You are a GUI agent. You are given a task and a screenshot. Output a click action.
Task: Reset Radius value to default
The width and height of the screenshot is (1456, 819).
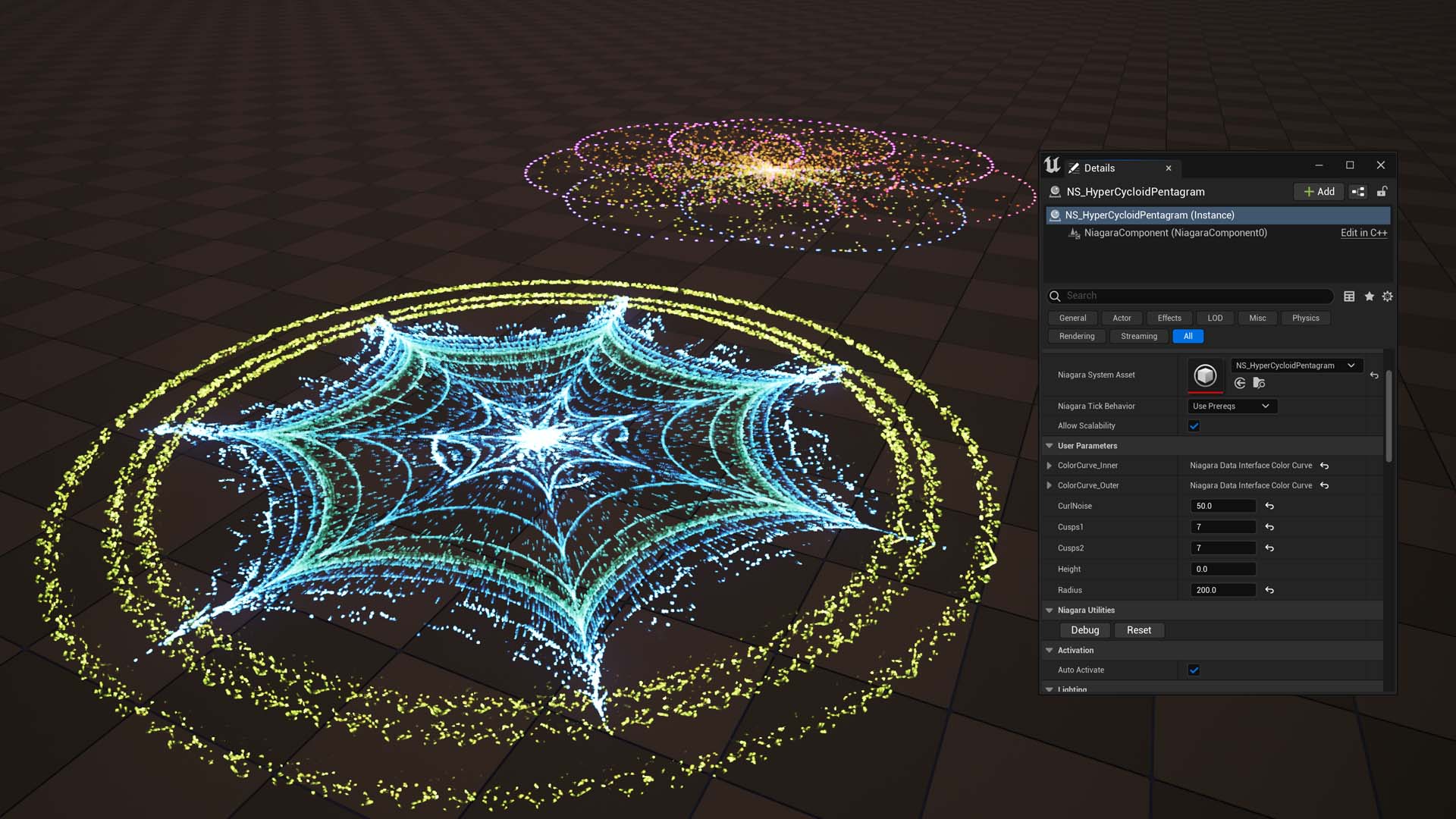pos(1269,590)
